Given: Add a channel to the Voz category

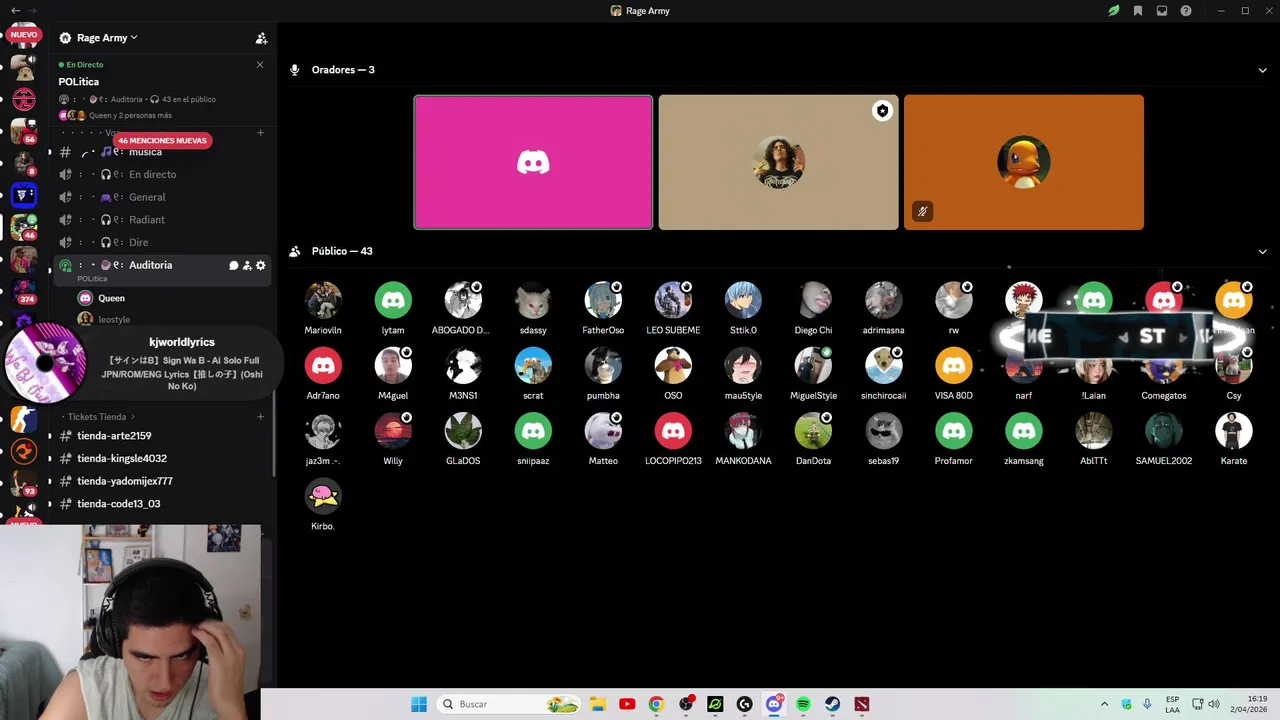Looking at the screenshot, I should (x=261, y=132).
